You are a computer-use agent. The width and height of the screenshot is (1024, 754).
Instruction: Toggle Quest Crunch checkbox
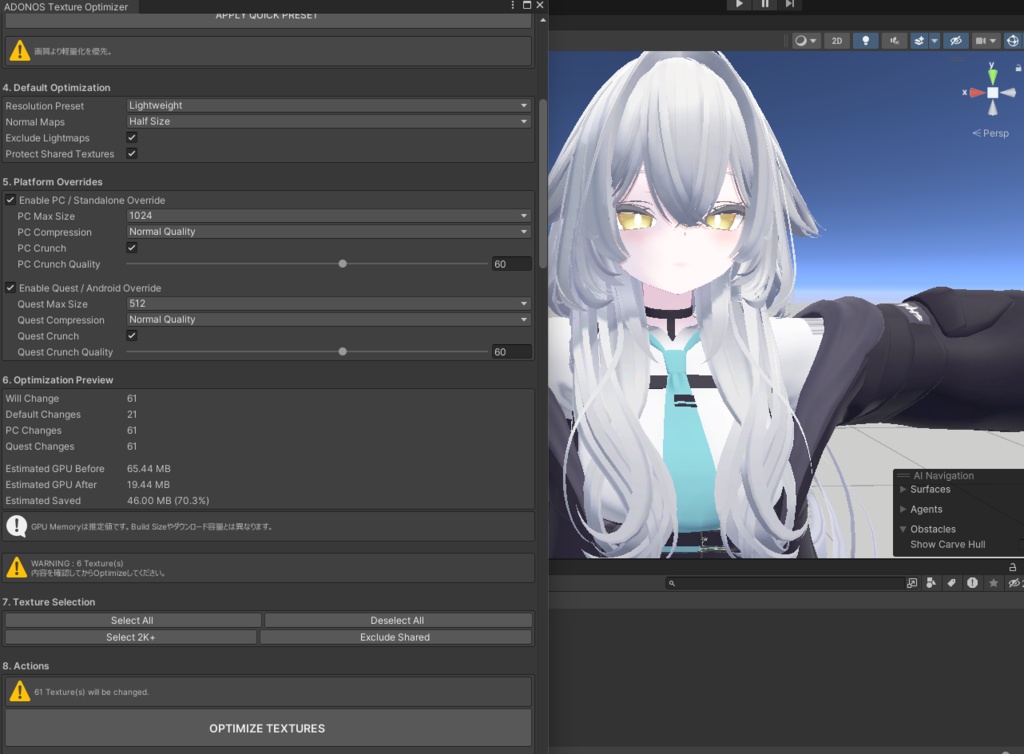tap(132, 336)
